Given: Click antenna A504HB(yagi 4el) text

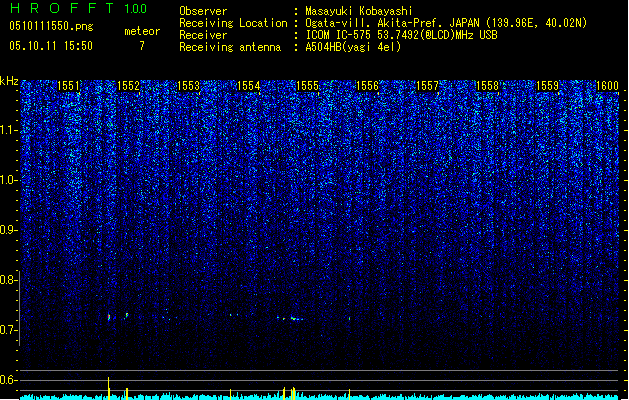Looking at the screenshot, I should coord(353,47).
